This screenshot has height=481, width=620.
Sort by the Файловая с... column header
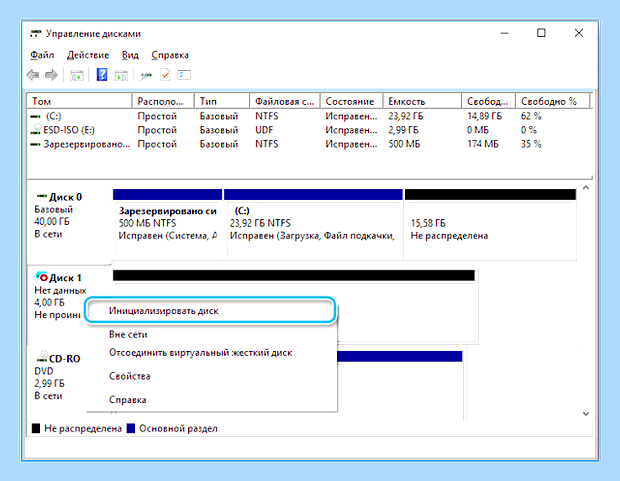[285, 101]
